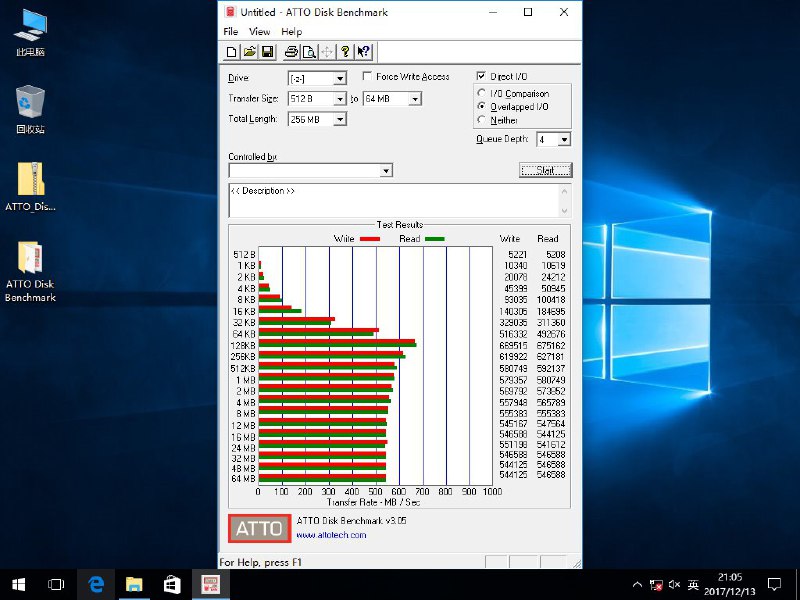Open the File menu

pos(231,32)
